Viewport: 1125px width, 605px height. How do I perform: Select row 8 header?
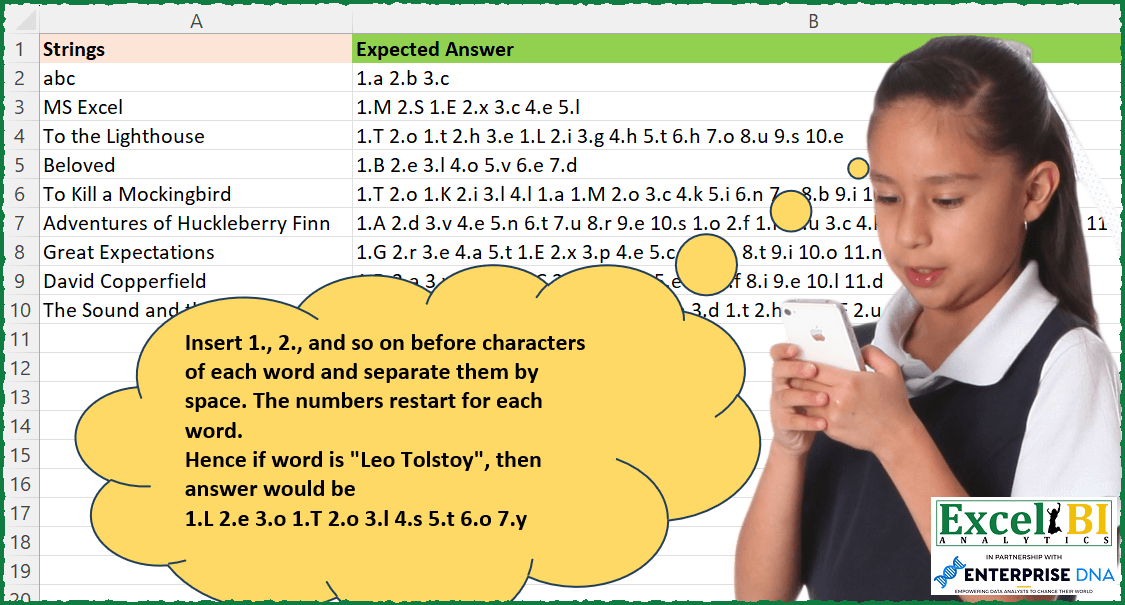[22, 252]
